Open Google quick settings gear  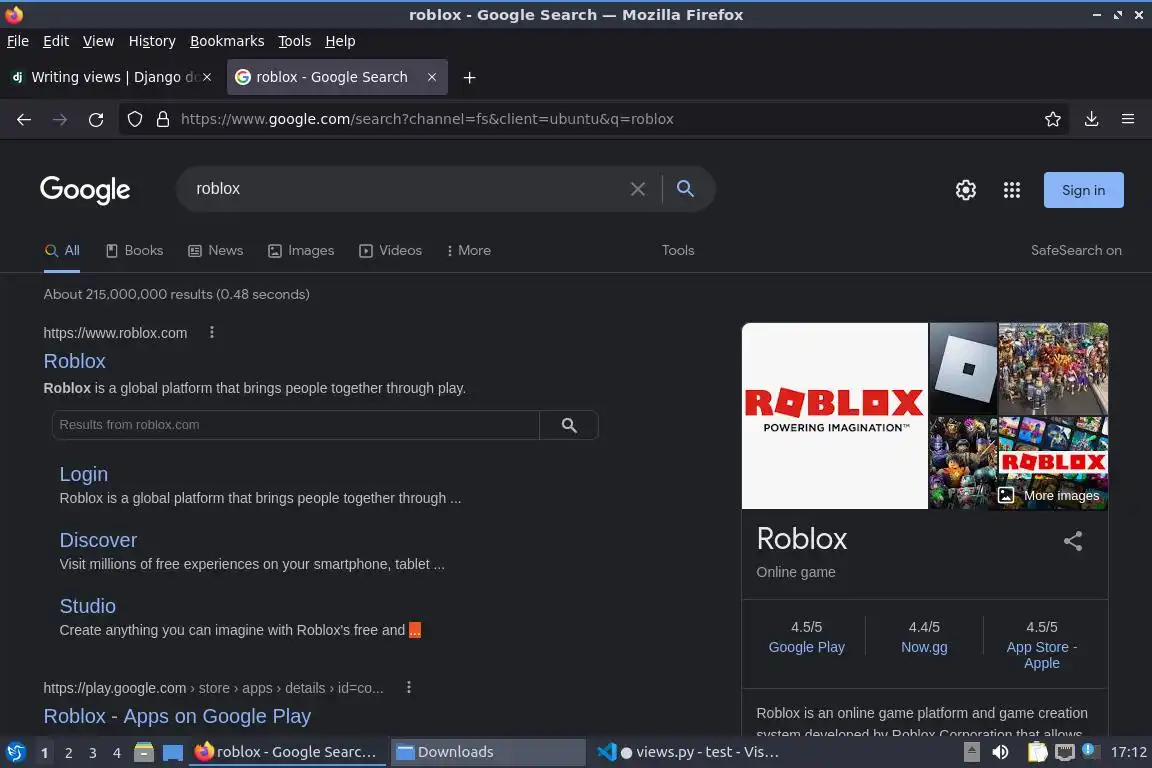pos(965,190)
